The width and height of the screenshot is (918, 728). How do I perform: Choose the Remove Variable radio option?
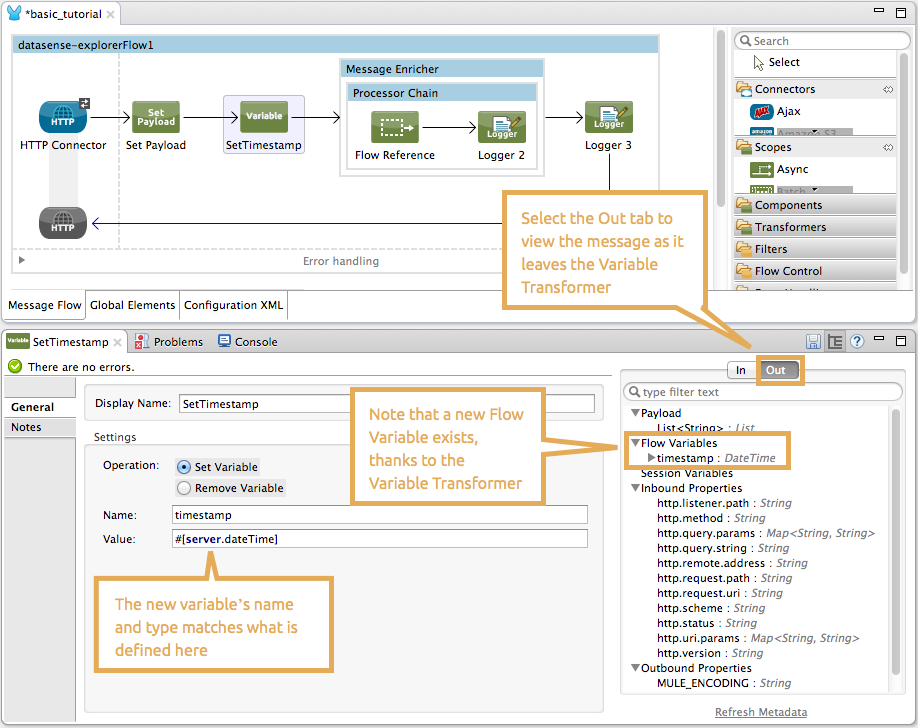pyautogui.click(x=184, y=488)
